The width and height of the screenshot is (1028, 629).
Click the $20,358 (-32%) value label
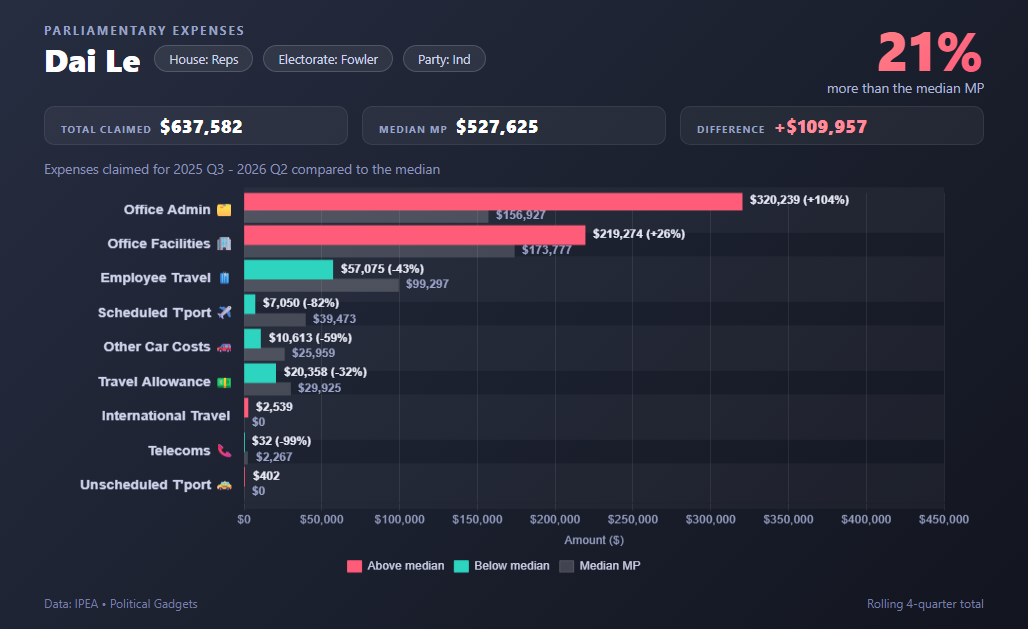coord(325,372)
